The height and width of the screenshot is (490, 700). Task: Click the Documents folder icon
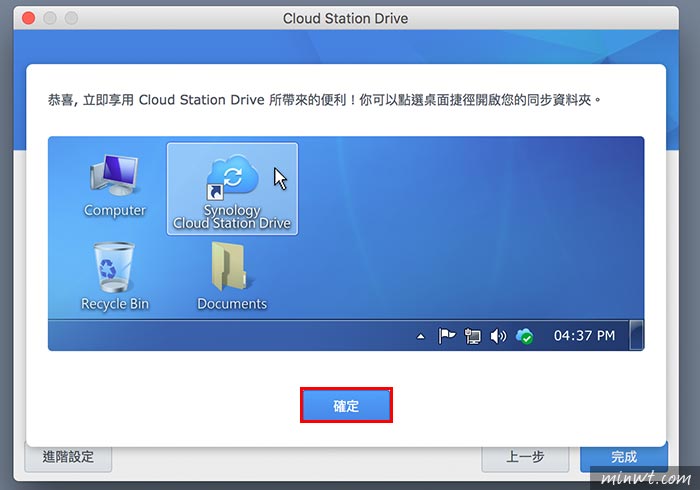point(229,266)
